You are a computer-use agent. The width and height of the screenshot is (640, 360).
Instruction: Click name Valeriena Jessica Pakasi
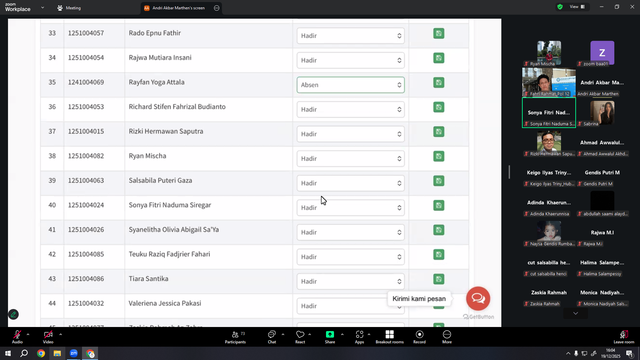point(165,303)
